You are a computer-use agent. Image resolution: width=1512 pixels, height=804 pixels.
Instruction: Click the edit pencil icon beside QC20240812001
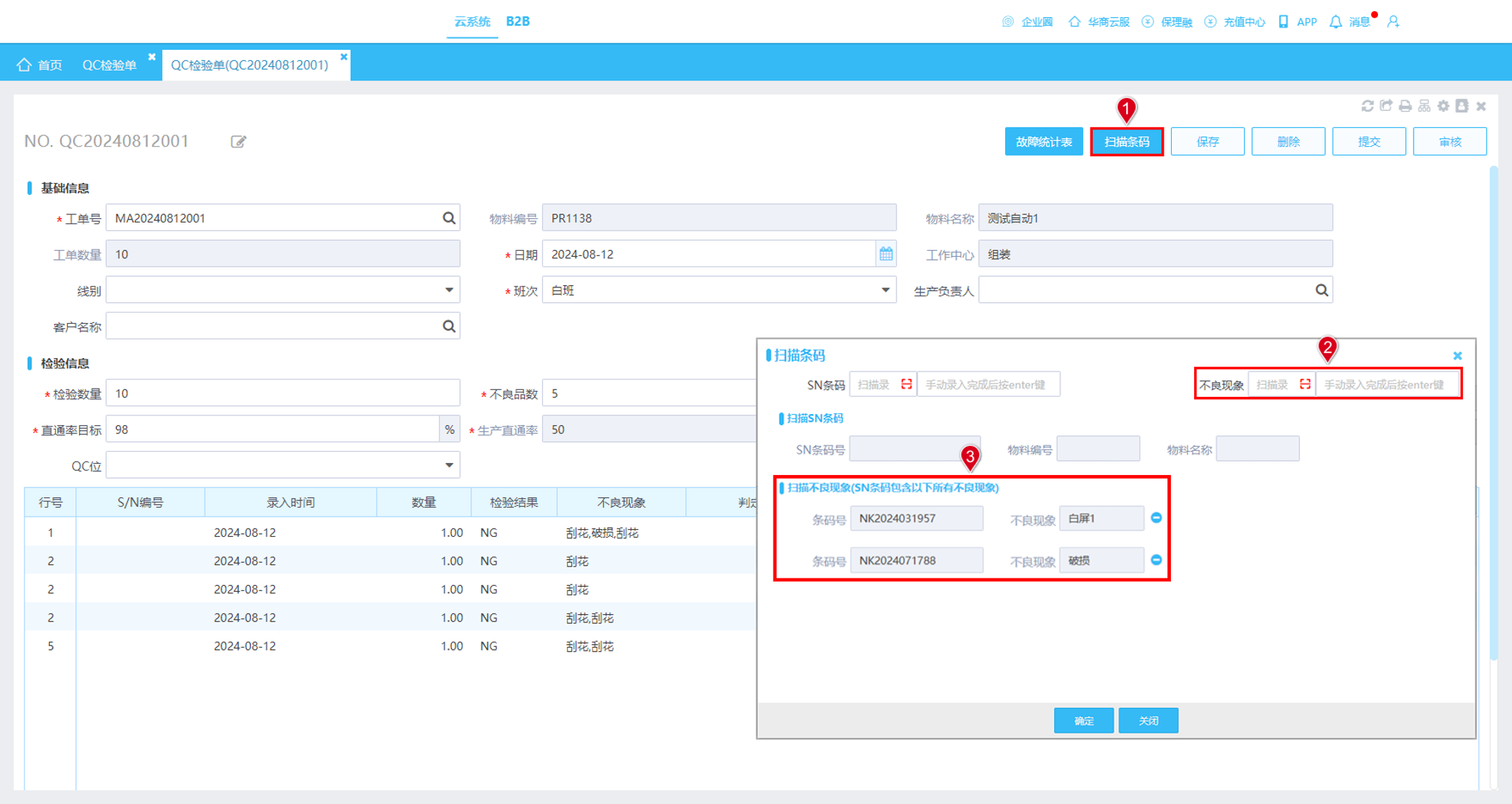pyautogui.click(x=238, y=141)
